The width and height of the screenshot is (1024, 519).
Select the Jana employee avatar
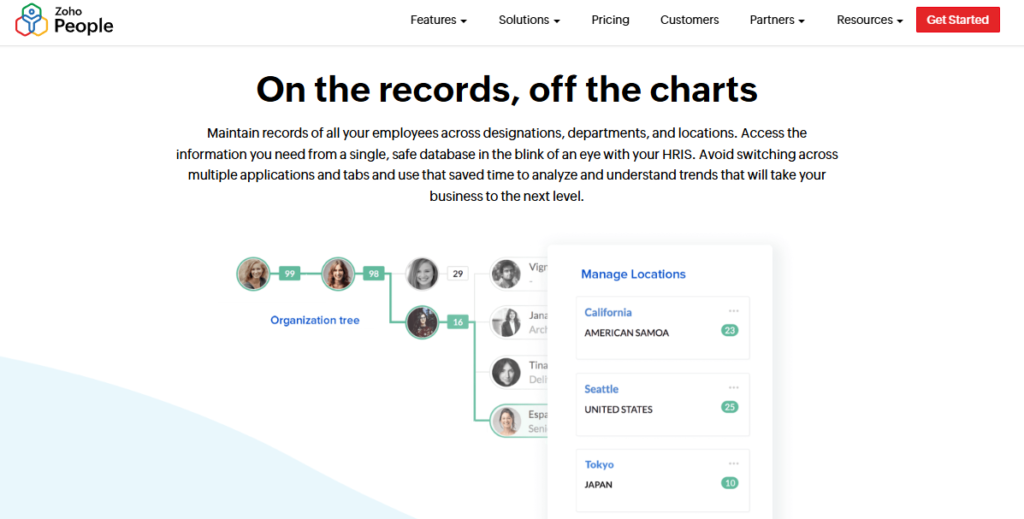pyautogui.click(x=505, y=322)
